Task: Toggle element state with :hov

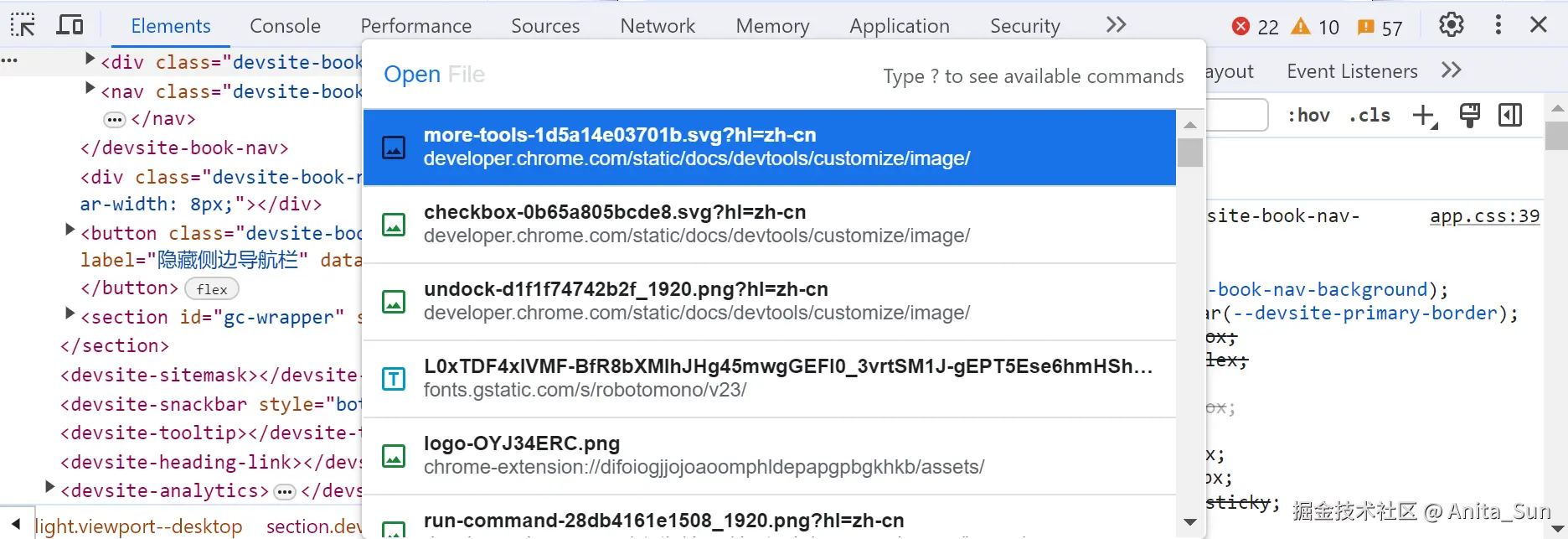Action: (x=1308, y=116)
